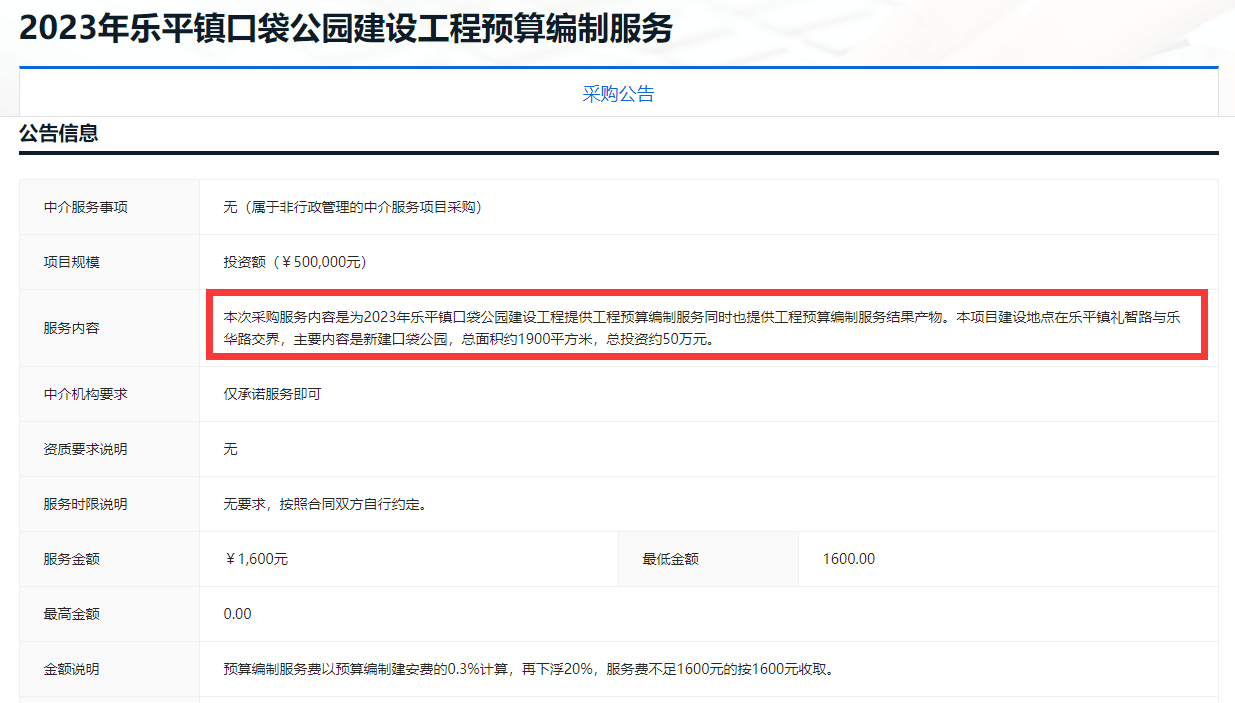Click the 最低金额 label cell
This screenshot has height=703, width=1235.
[x=709, y=559]
